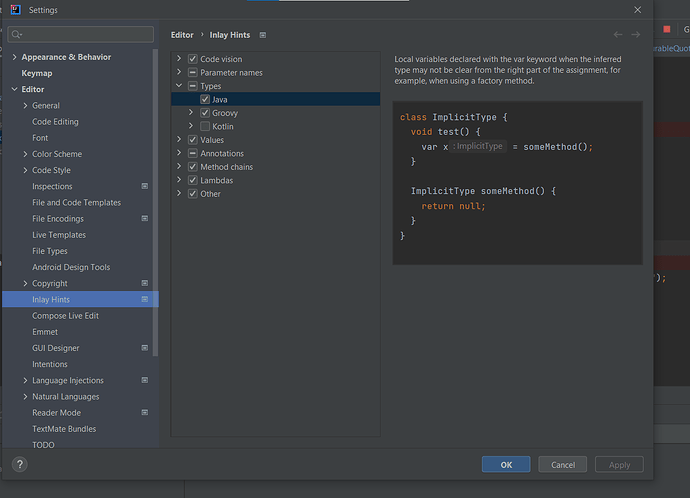Click the breadcrumb menu icon beside Inlay Hints
The image size is (690, 498).
click(263, 35)
